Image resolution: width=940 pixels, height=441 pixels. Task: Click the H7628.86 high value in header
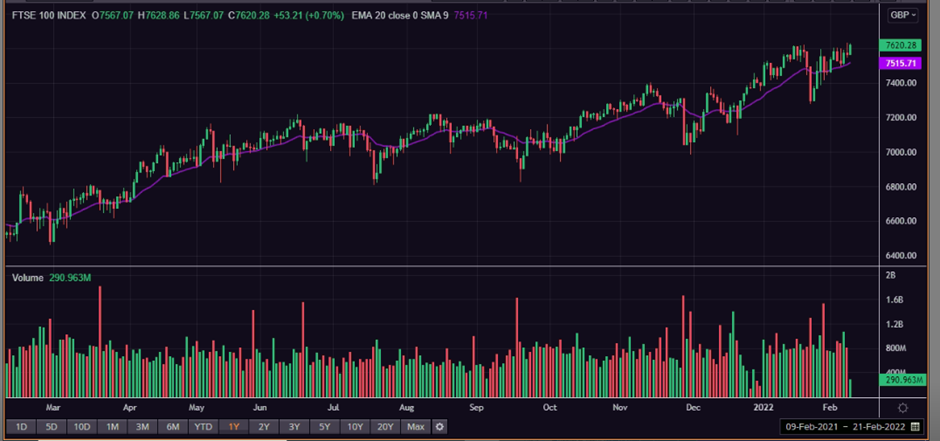click(x=158, y=16)
